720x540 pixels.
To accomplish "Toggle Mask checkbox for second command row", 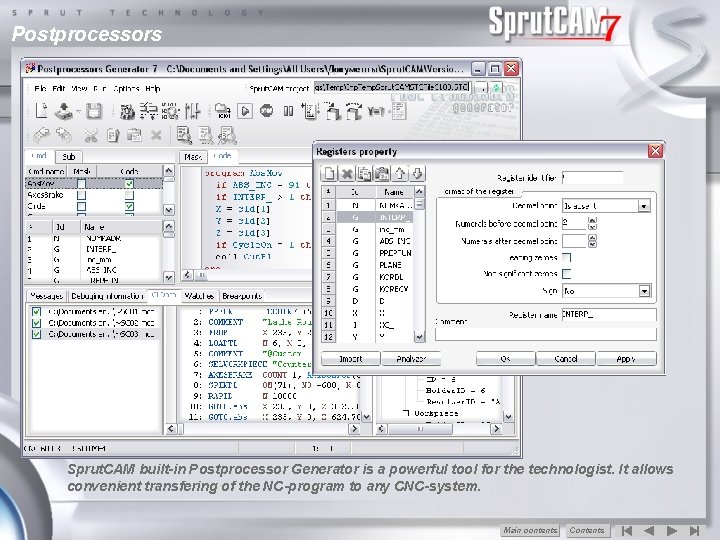I will click(x=82, y=195).
